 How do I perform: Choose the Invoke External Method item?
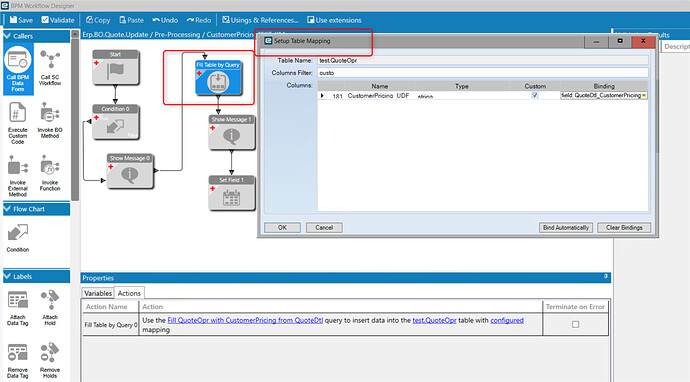point(18,176)
